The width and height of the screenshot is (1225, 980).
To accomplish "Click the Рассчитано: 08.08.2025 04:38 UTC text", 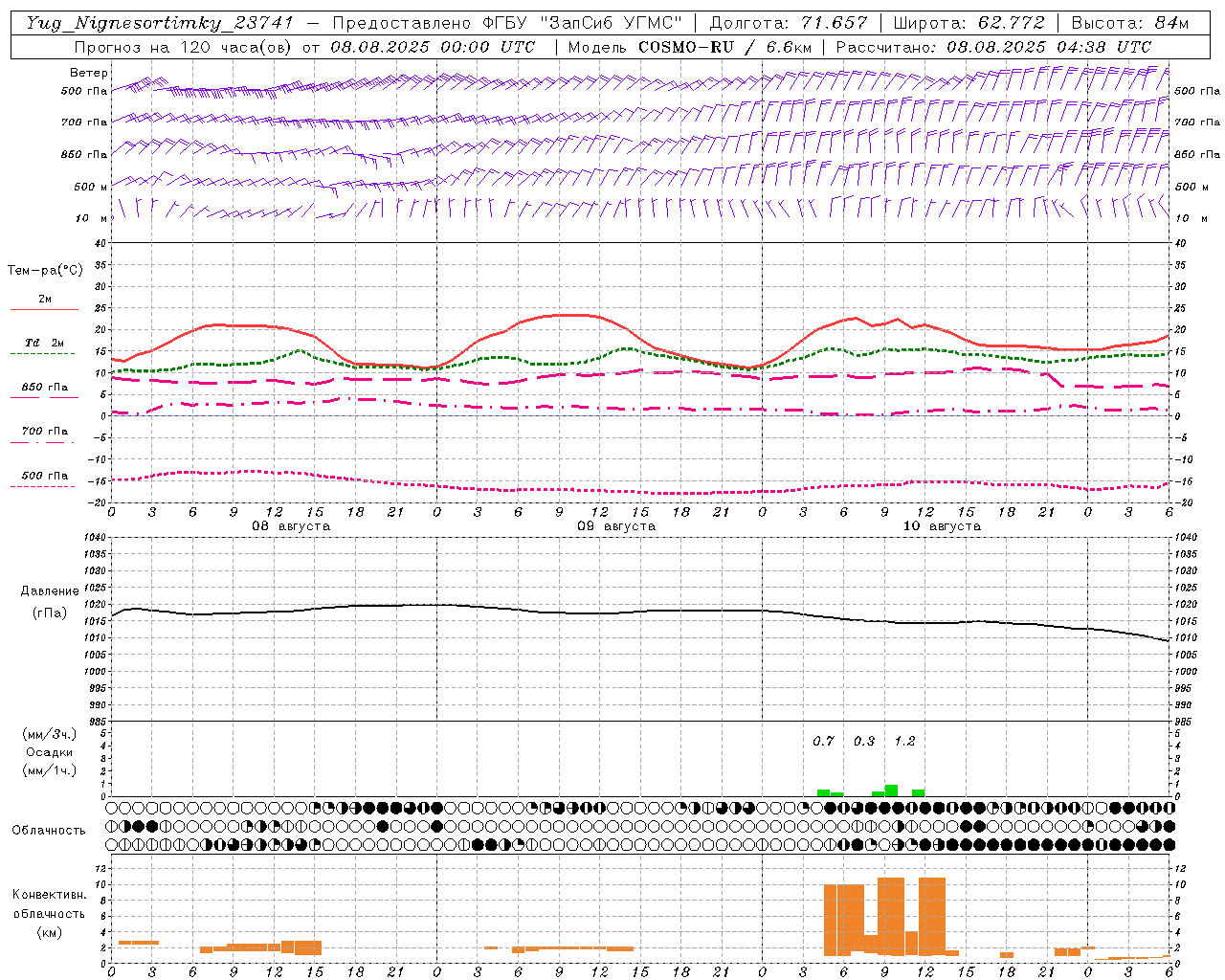I will [993, 47].
